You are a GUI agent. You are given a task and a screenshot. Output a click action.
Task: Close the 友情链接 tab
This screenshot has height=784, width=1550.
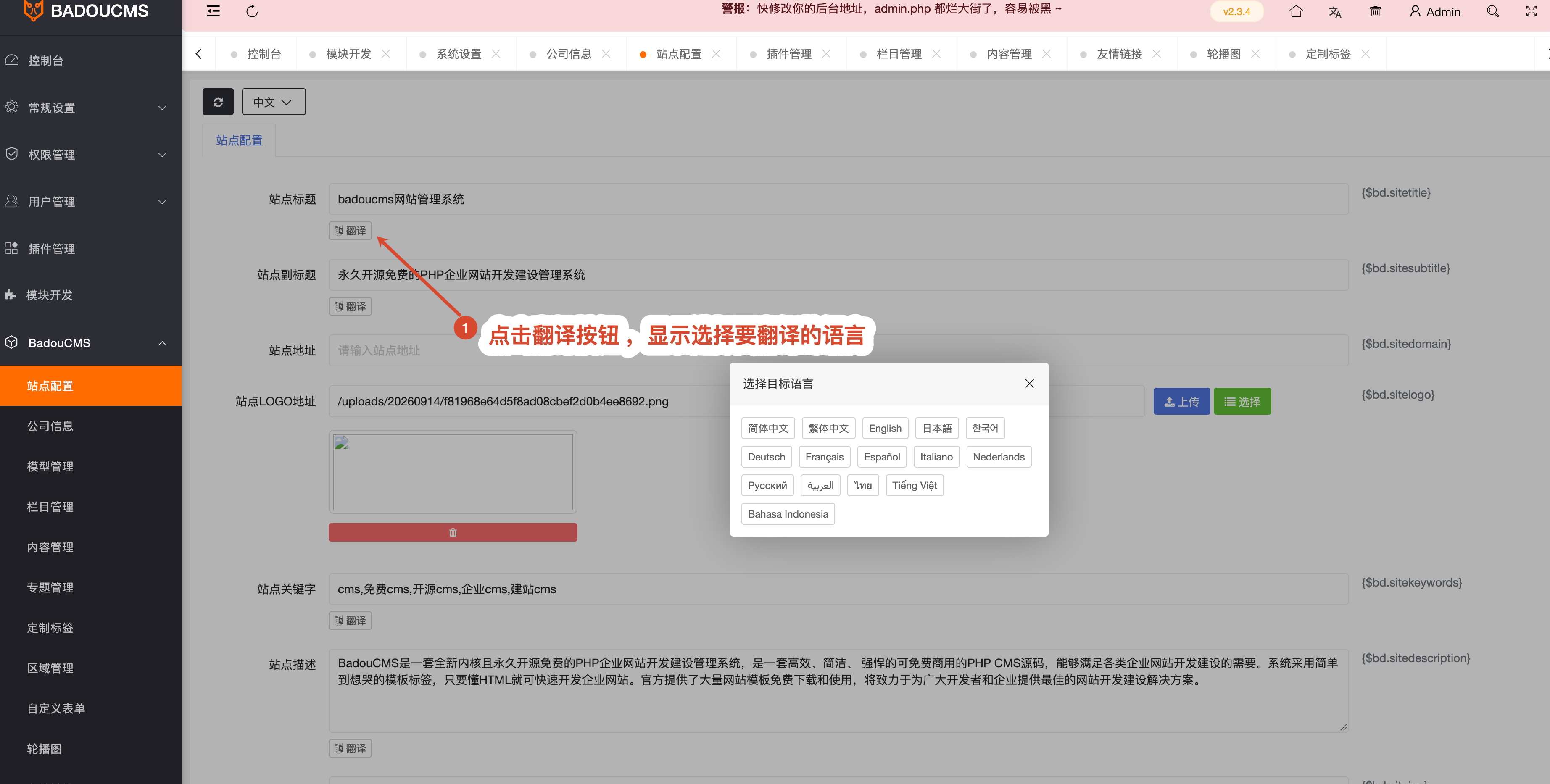tap(1157, 53)
